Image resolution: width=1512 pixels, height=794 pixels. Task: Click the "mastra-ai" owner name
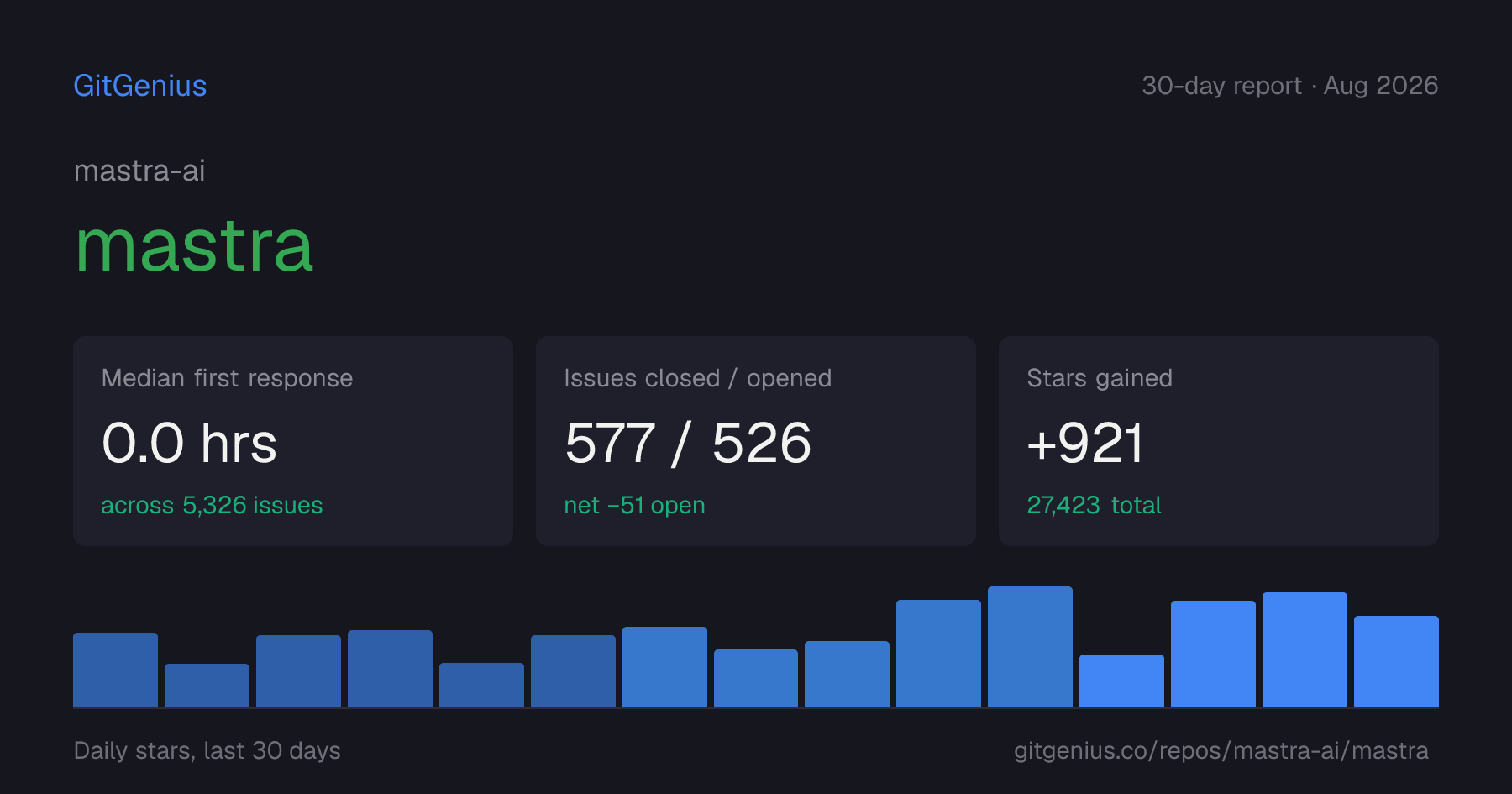(139, 171)
